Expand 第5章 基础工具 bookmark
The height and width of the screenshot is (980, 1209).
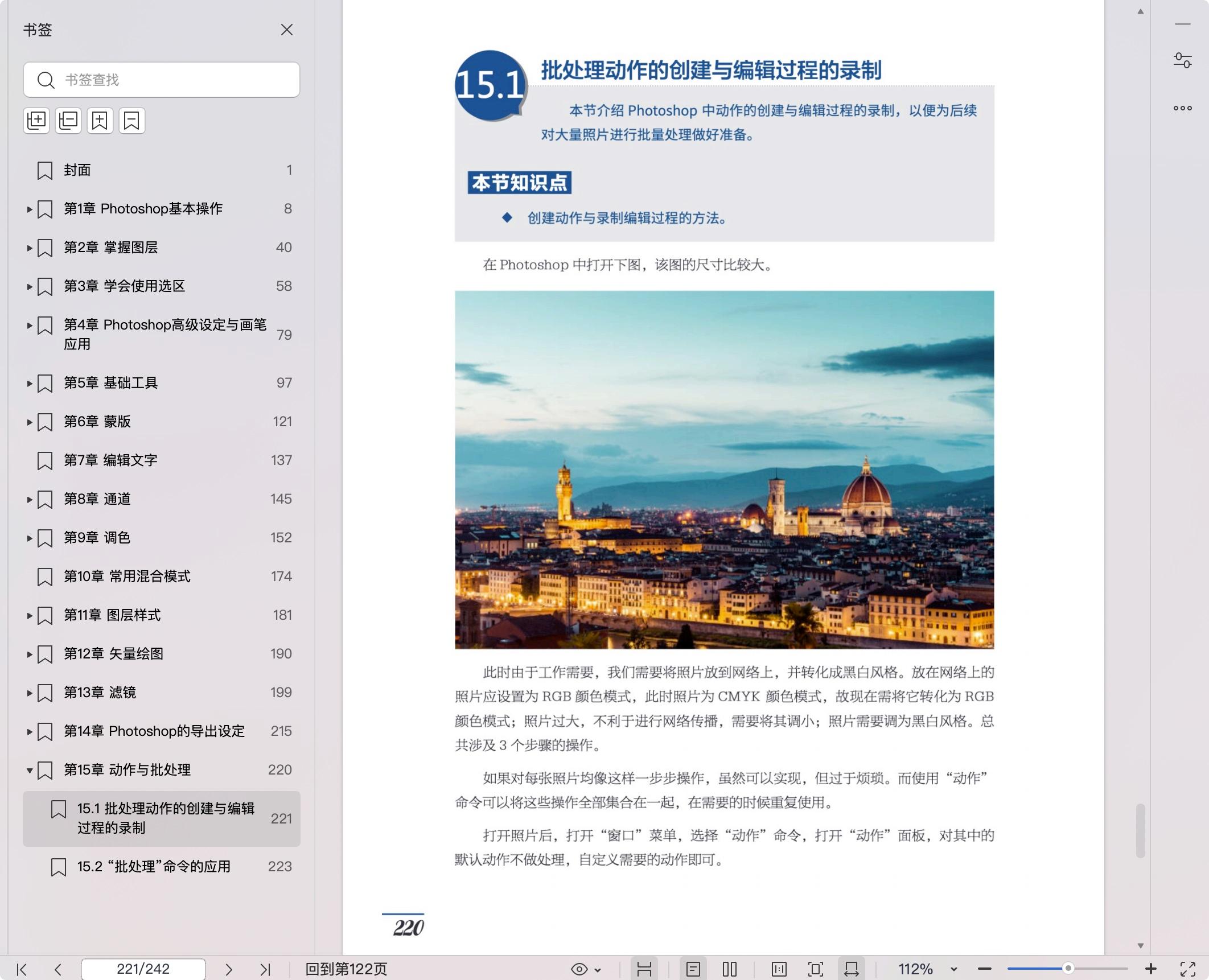(x=29, y=384)
